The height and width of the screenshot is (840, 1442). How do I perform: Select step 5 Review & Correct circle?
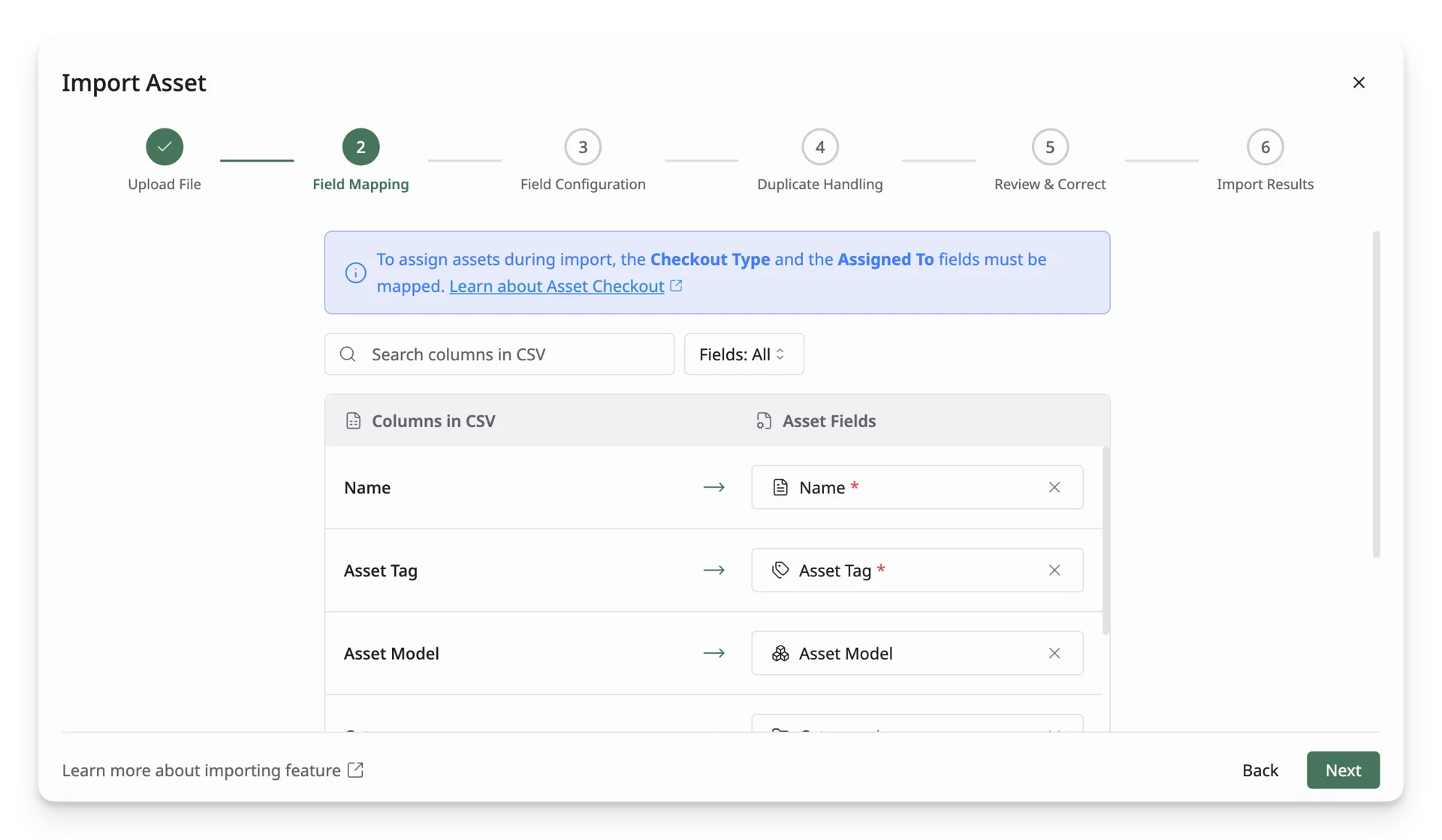click(1050, 146)
